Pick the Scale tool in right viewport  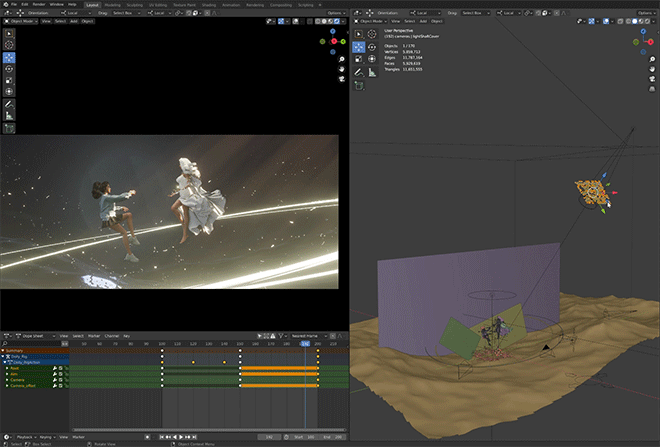coord(359,59)
